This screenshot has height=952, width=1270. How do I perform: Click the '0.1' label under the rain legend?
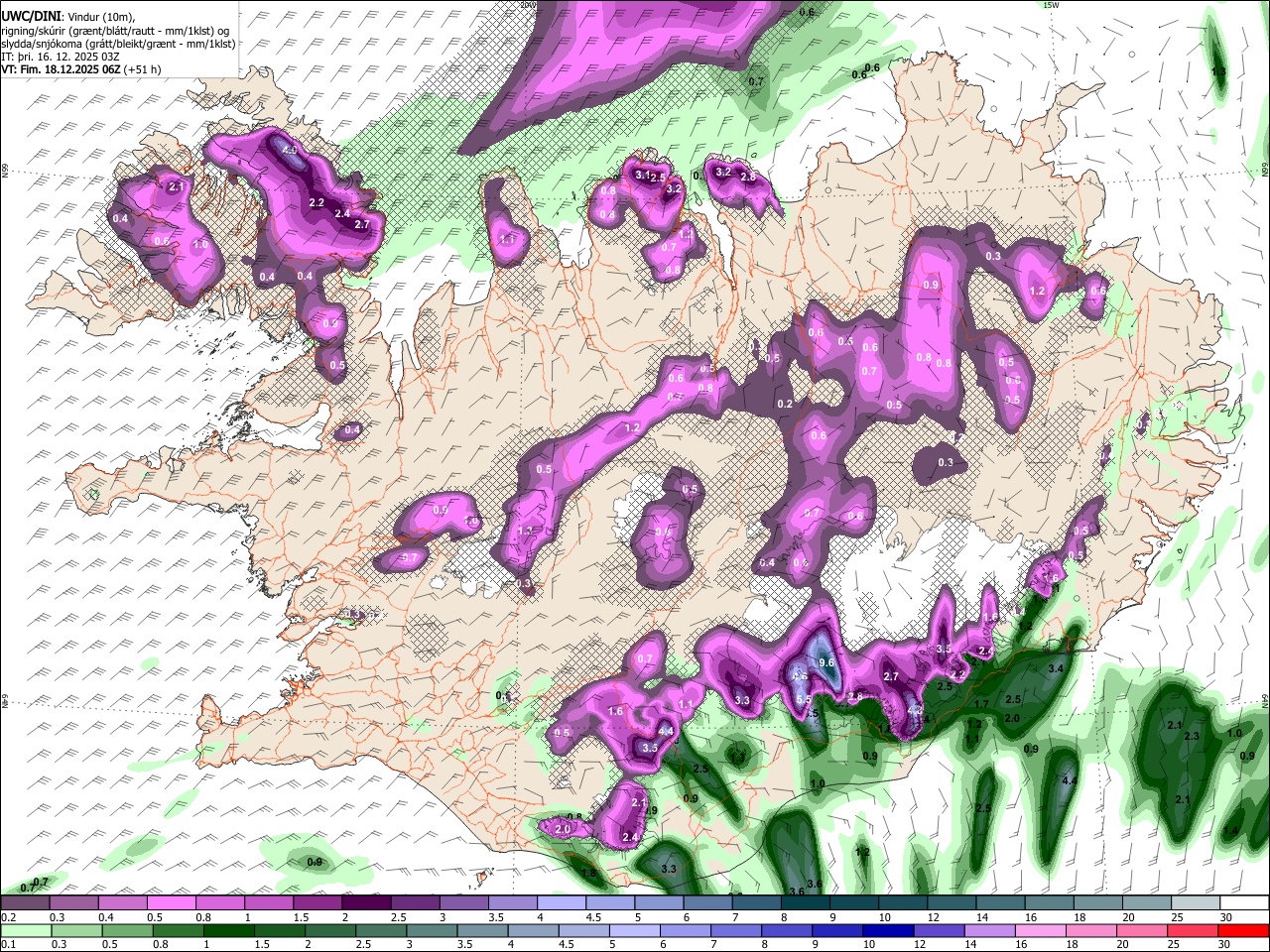[9, 944]
